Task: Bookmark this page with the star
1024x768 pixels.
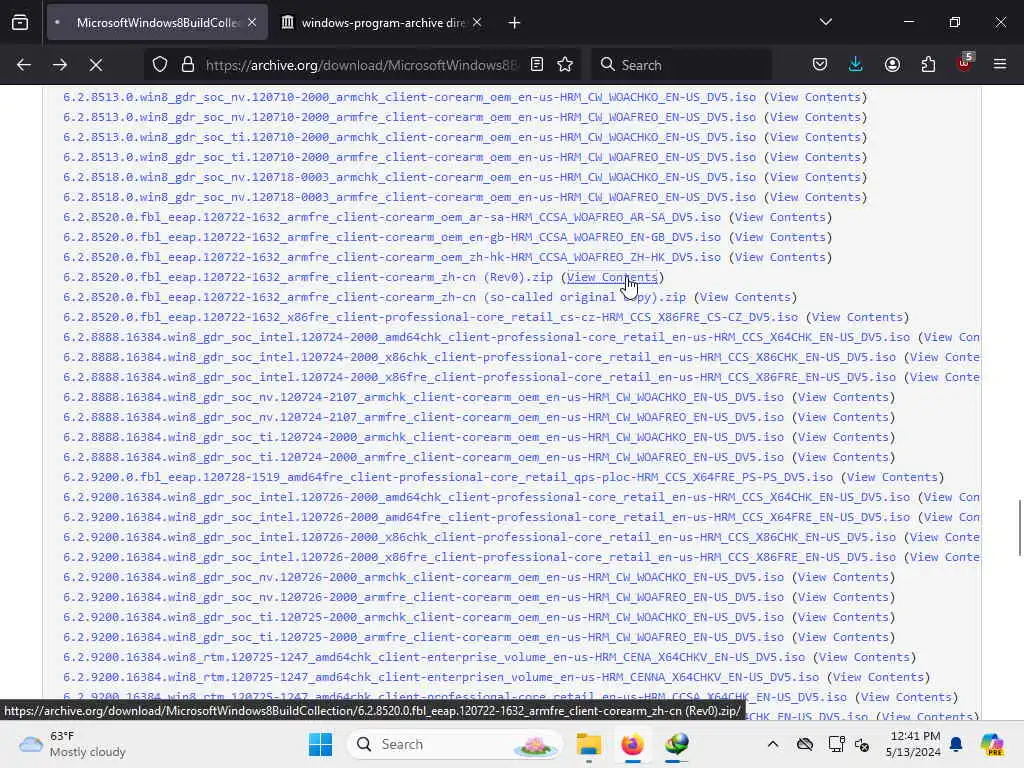Action: tap(566, 65)
